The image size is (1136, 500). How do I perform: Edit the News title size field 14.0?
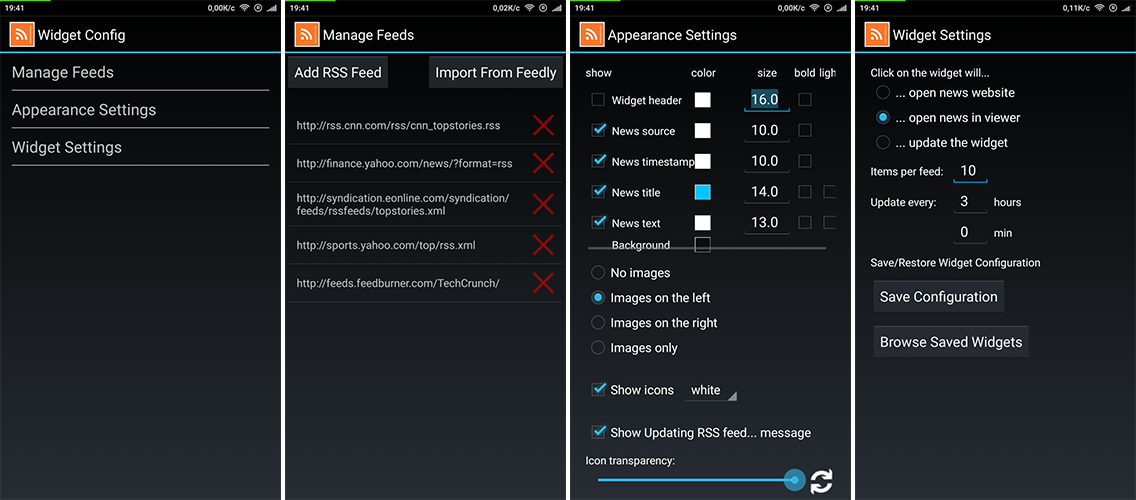(x=767, y=192)
